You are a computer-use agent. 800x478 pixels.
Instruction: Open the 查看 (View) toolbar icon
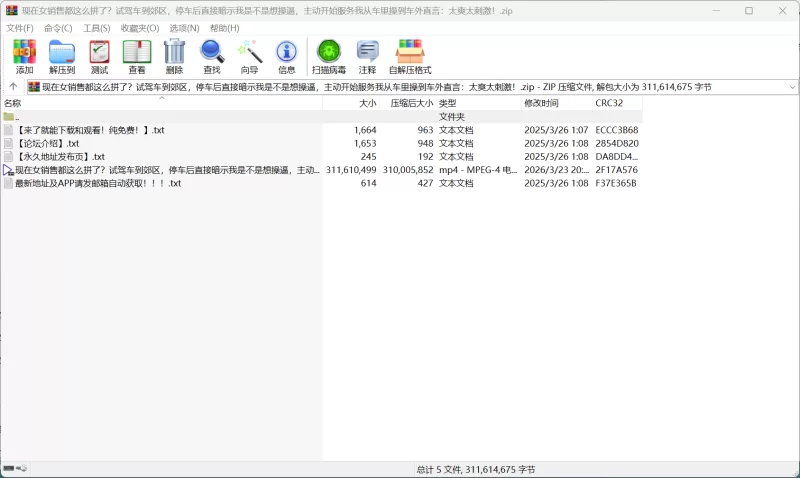137,56
